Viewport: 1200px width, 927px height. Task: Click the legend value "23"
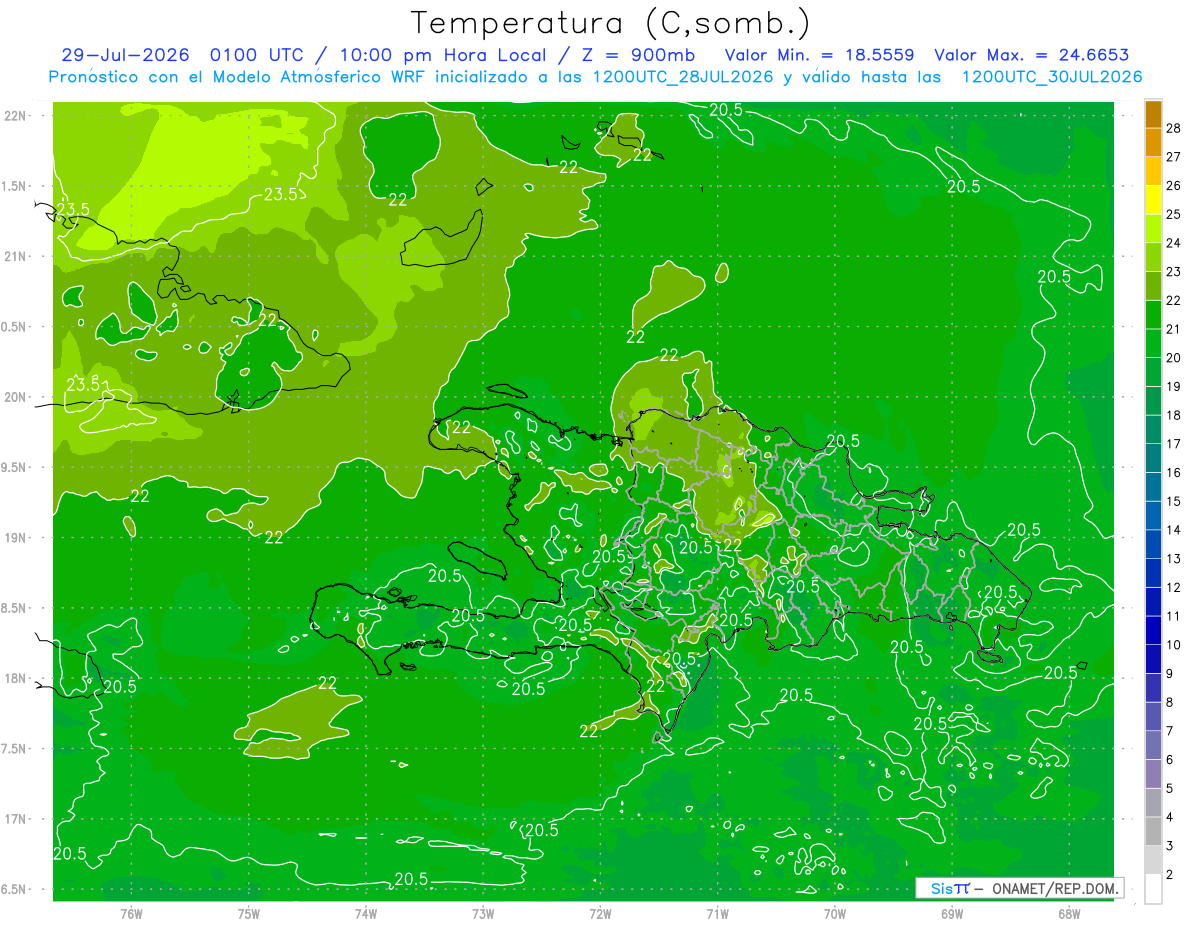tap(1173, 271)
